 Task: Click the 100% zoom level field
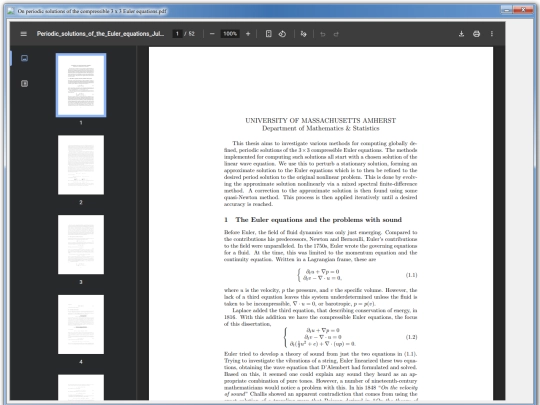230,34
